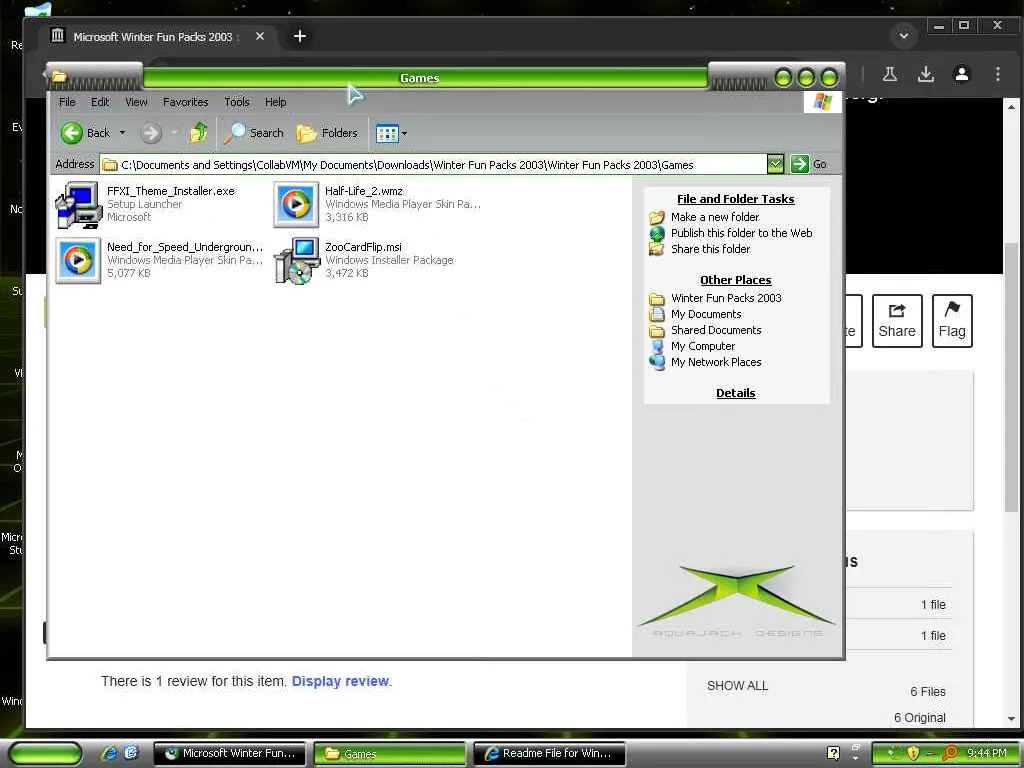This screenshot has width=1024, height=768.
Task: Click the Flag button on the web page
Action: (x=952, y=321)
